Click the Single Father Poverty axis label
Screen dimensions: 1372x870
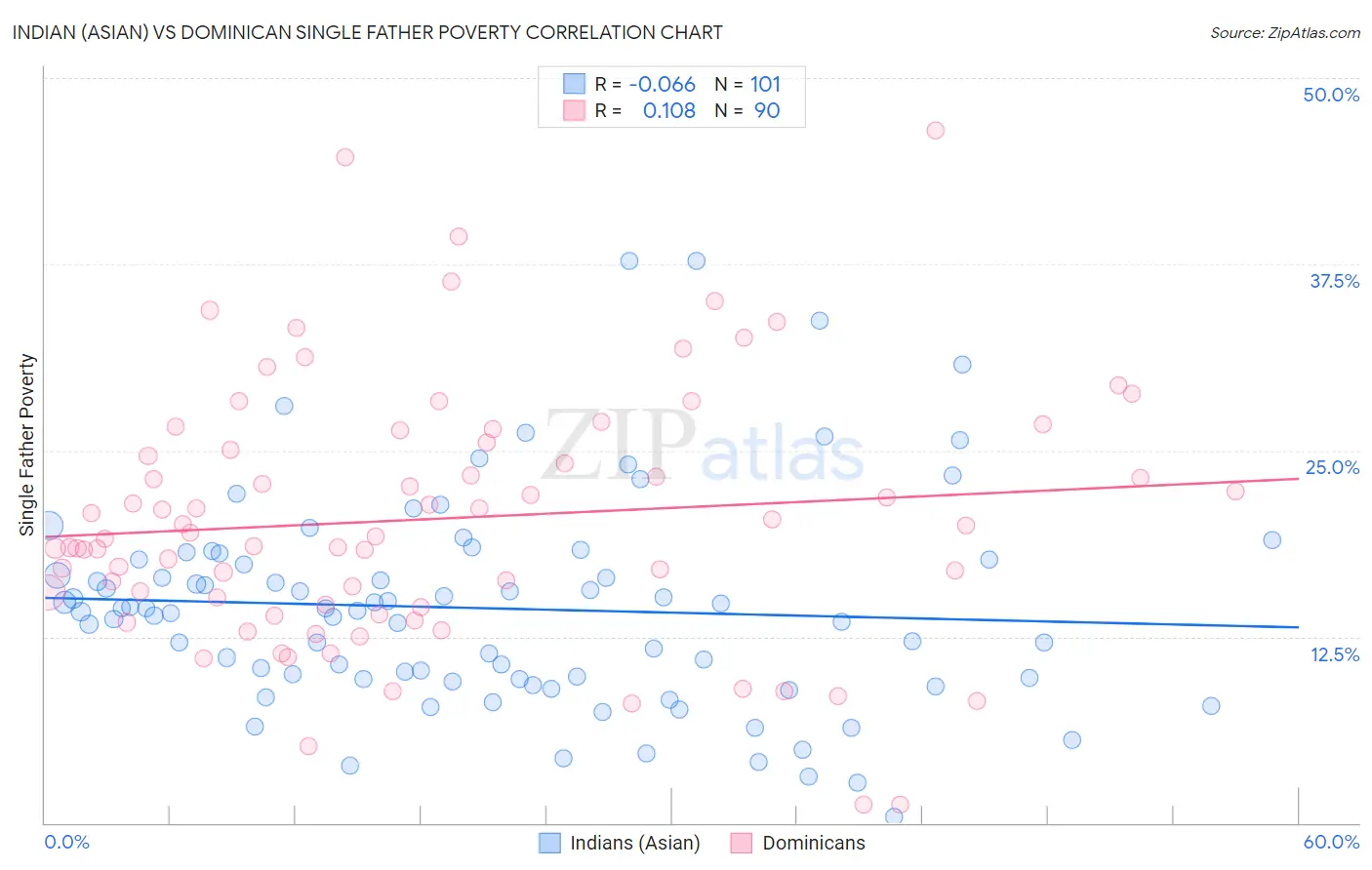(x=26, y=445)
